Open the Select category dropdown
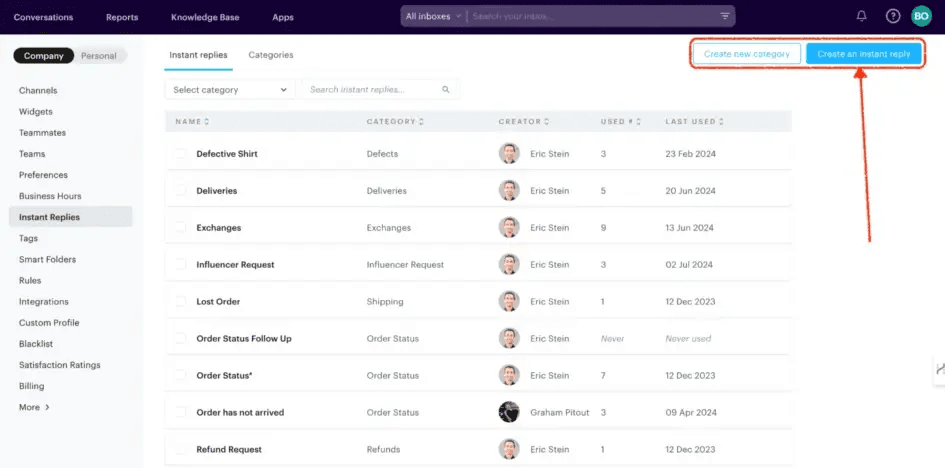Viewport: 945px width, 468px height. [230, 90]
